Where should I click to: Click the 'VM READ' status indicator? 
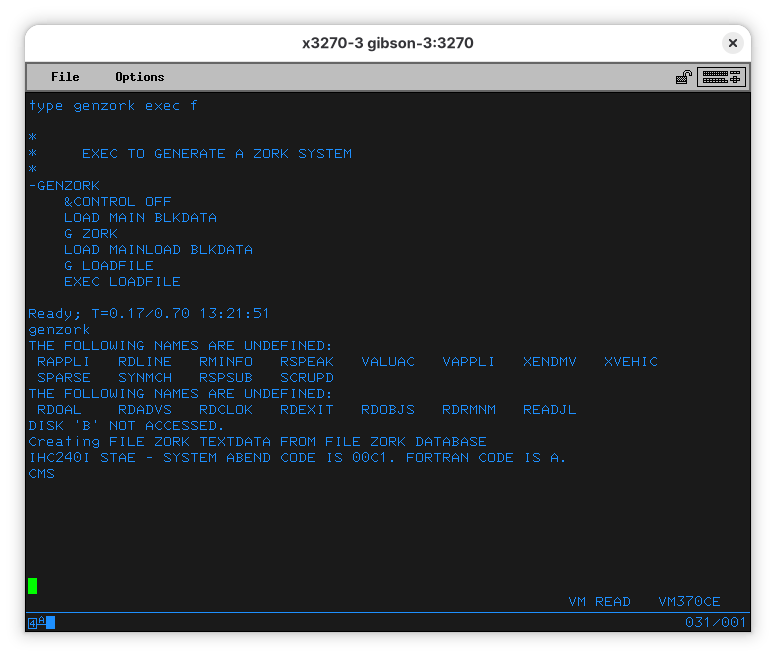click(x=599, y=602)
